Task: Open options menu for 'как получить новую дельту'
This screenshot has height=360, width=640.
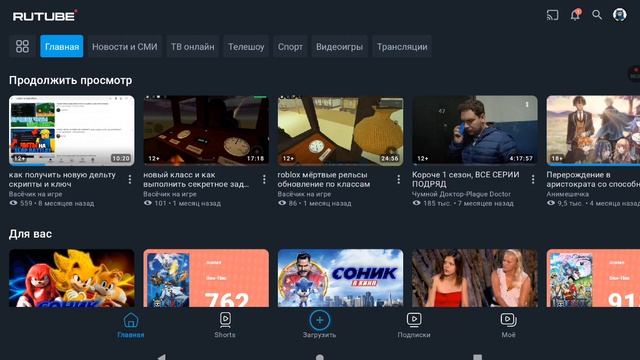Action: click(130, 179)
